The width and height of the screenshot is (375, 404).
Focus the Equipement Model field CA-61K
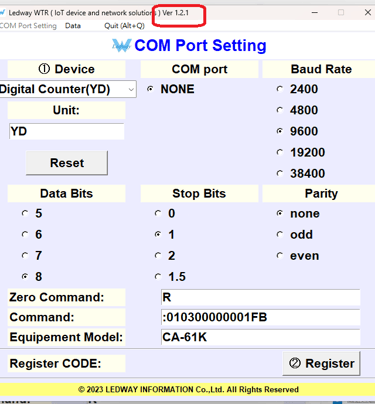point(260,337)
